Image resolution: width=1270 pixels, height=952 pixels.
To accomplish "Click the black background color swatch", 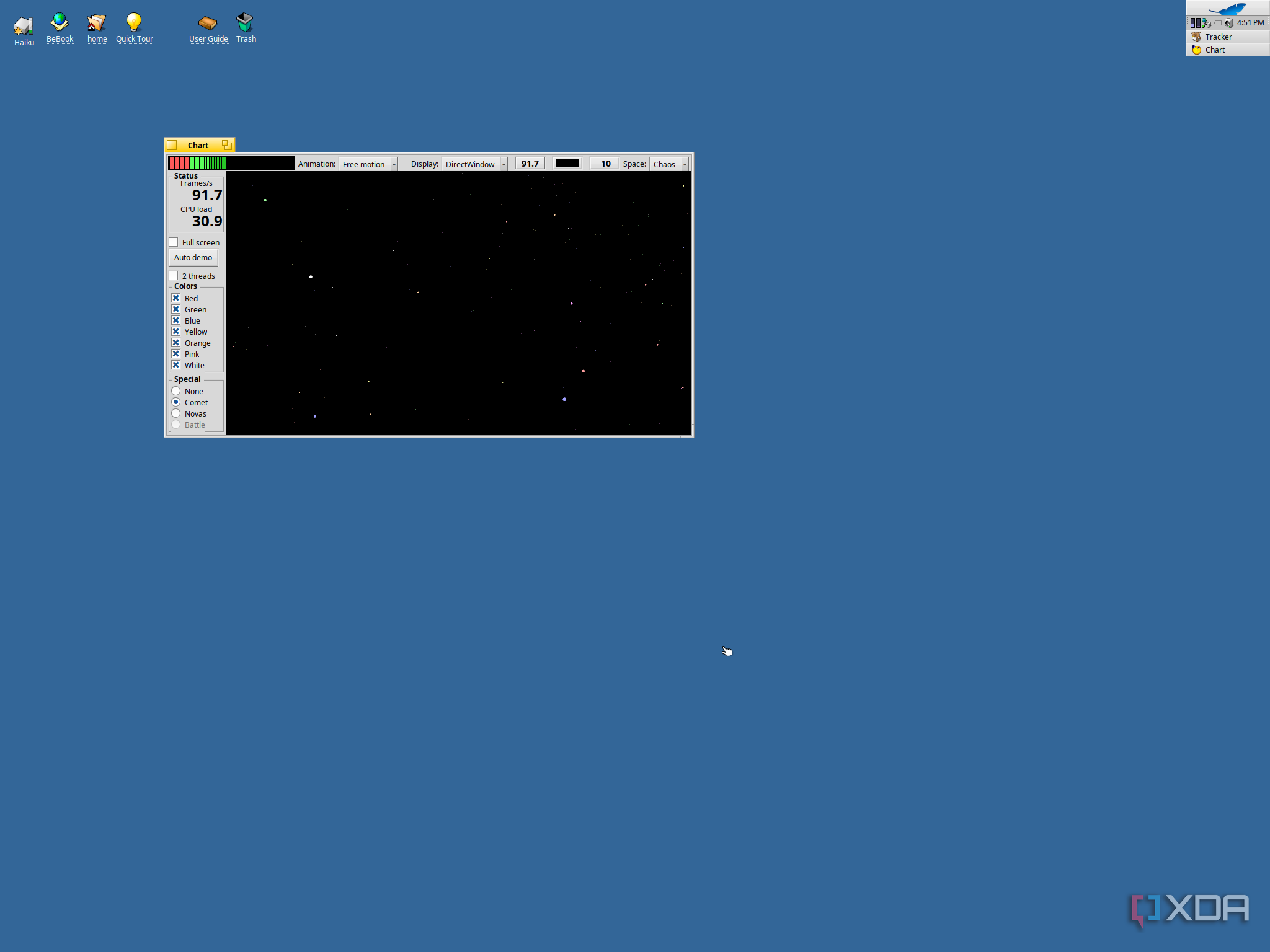I will [567, 164].
